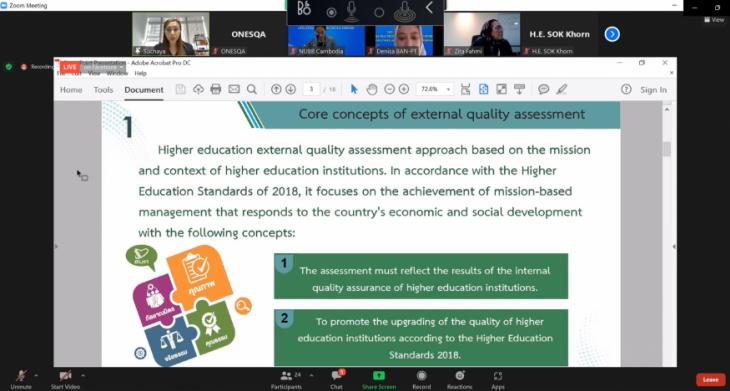Image resolution: width=730 pixels, height=391 pixels.
Task: Click the microphone icon in top floating bar
Action: click(x=351, y=11)
